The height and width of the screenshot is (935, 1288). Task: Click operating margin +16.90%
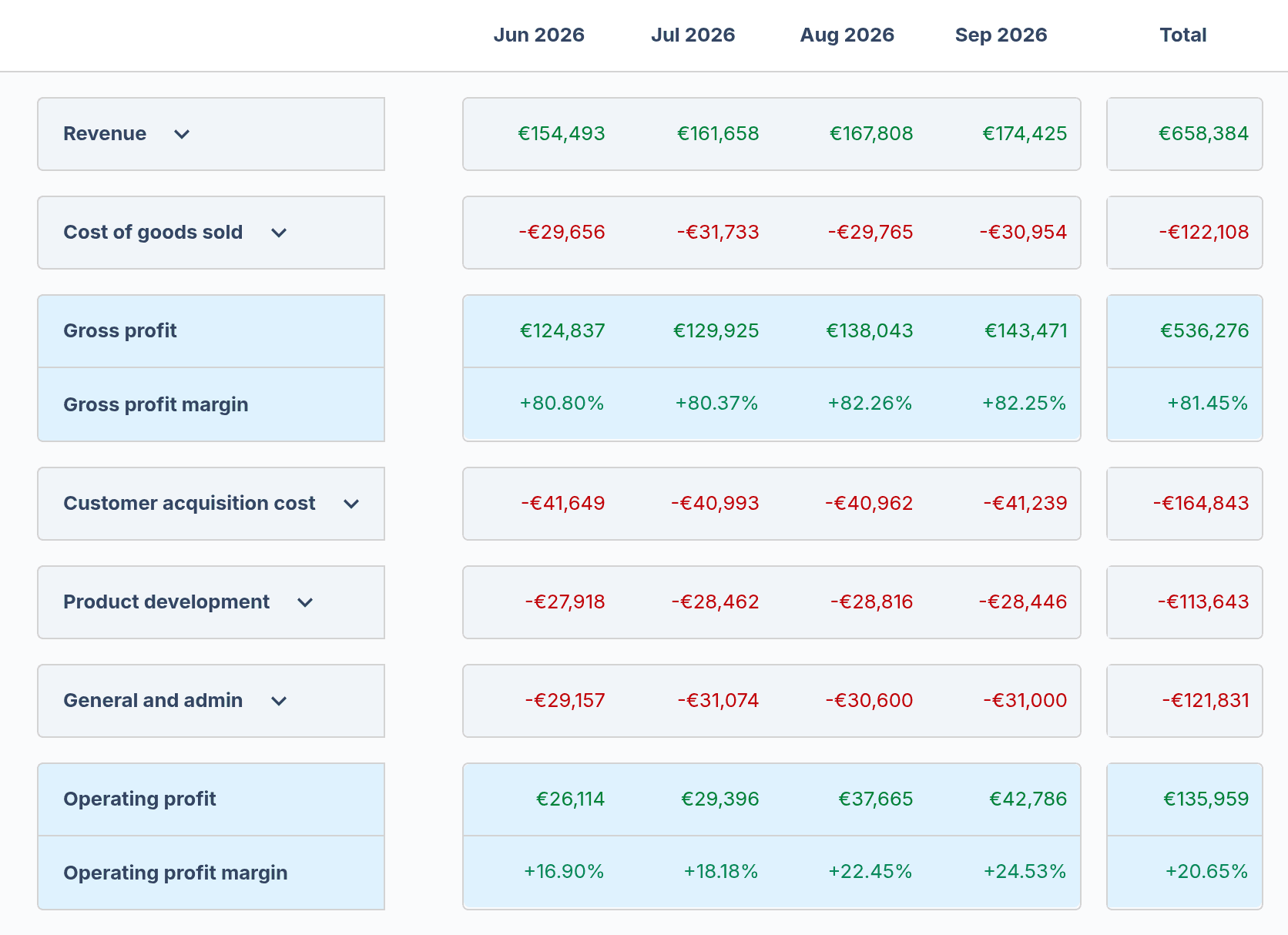[564, 871]
